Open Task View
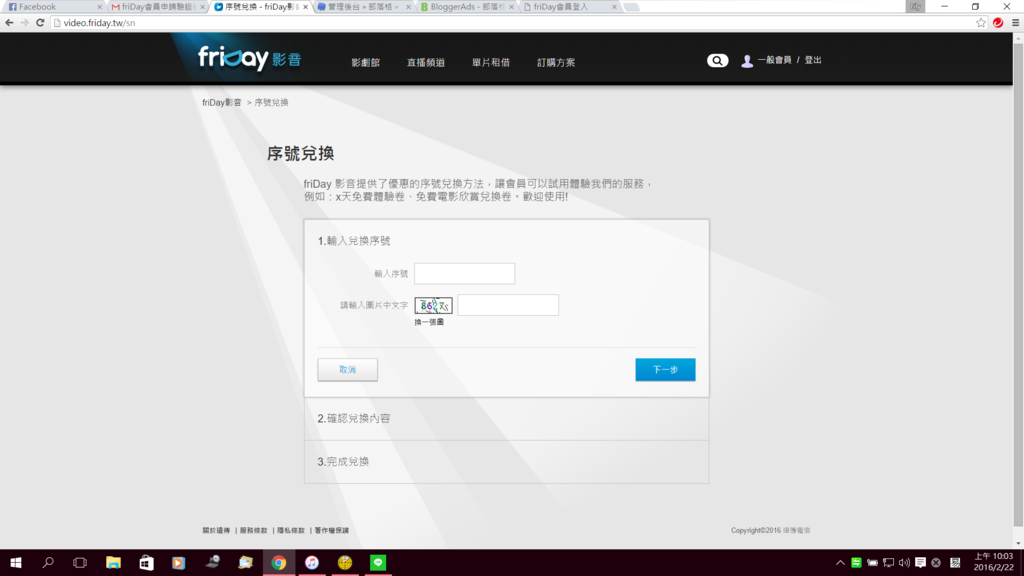 (80, 562)
